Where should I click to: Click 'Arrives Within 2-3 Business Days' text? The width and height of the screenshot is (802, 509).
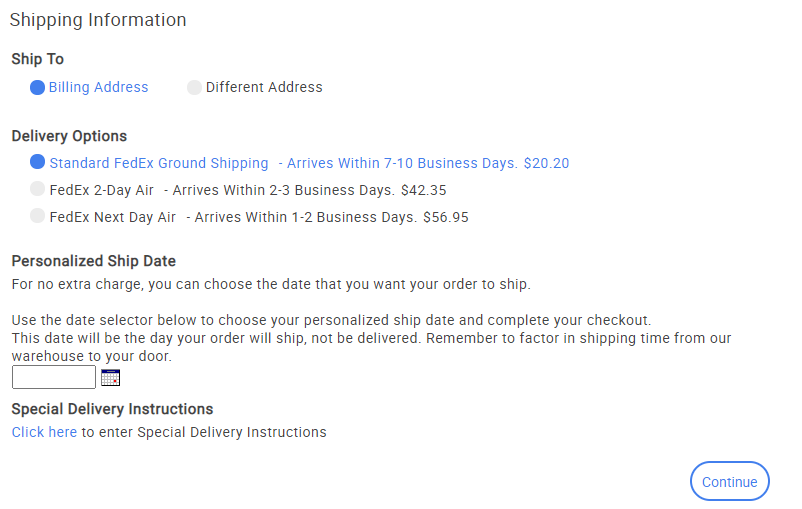click(283, 190)
